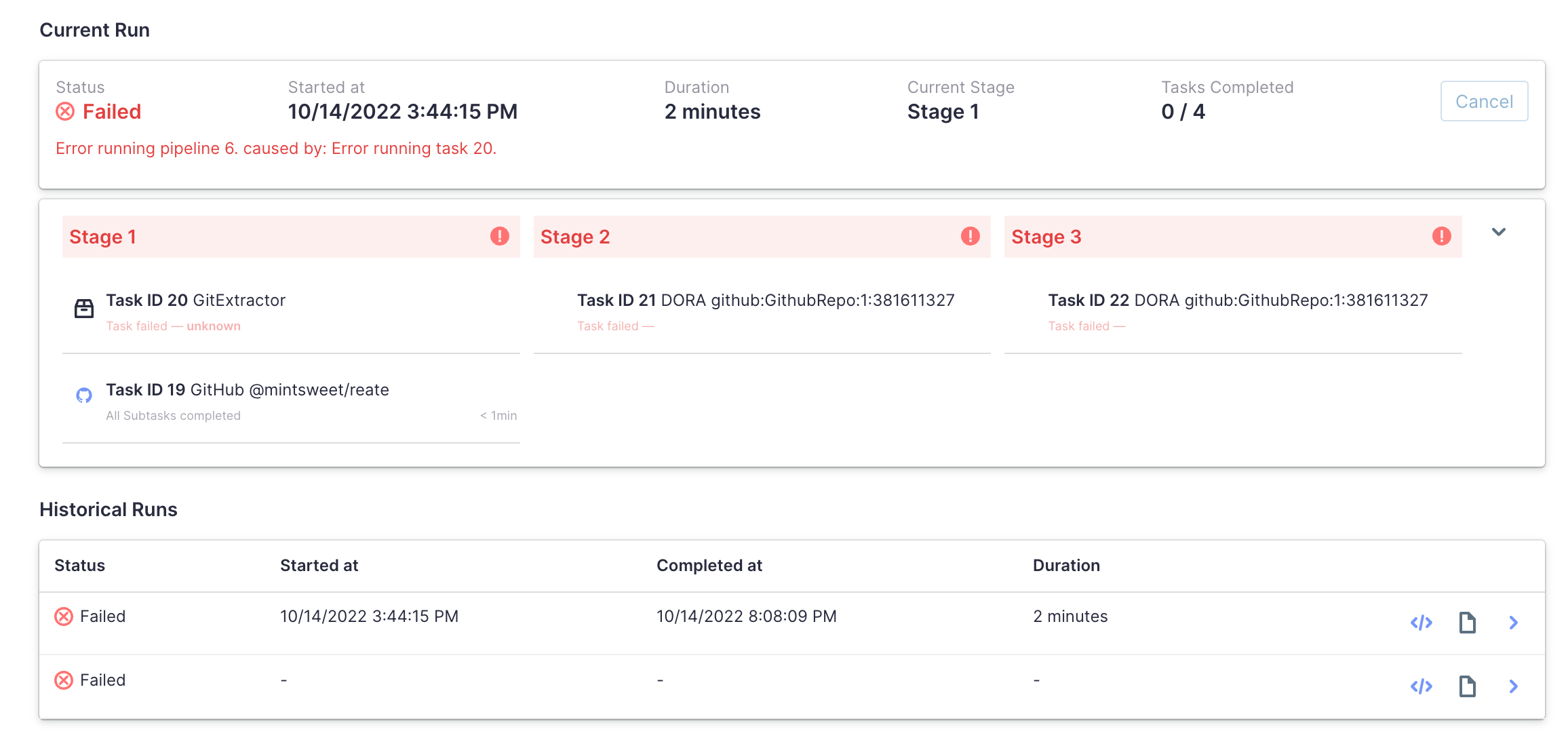The height and width of the screenshot is (742, 1568).
Task: Click the document icon in second historical run
Action: [x=1467, y=686]
